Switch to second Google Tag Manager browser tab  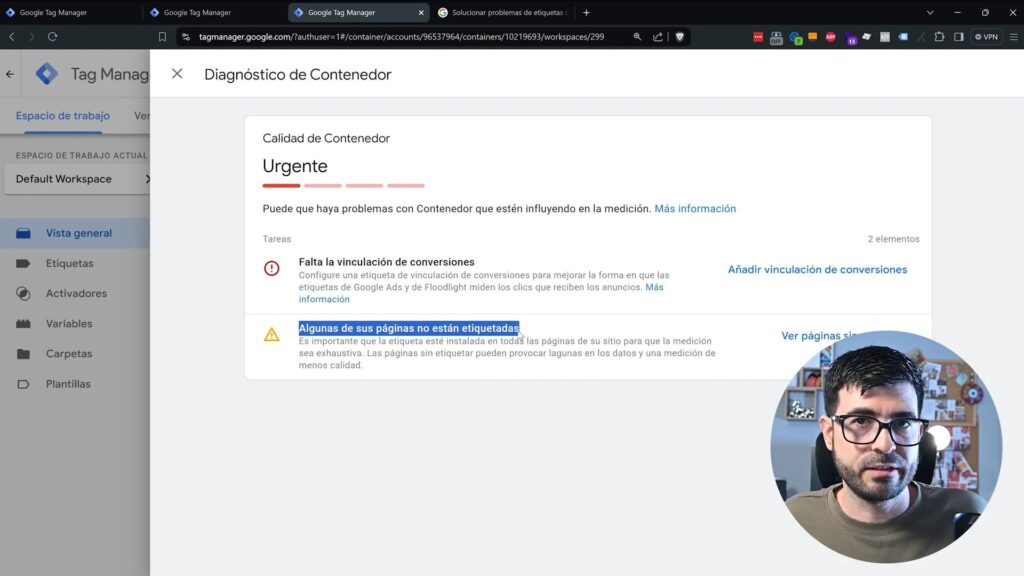tap(214, 12)
